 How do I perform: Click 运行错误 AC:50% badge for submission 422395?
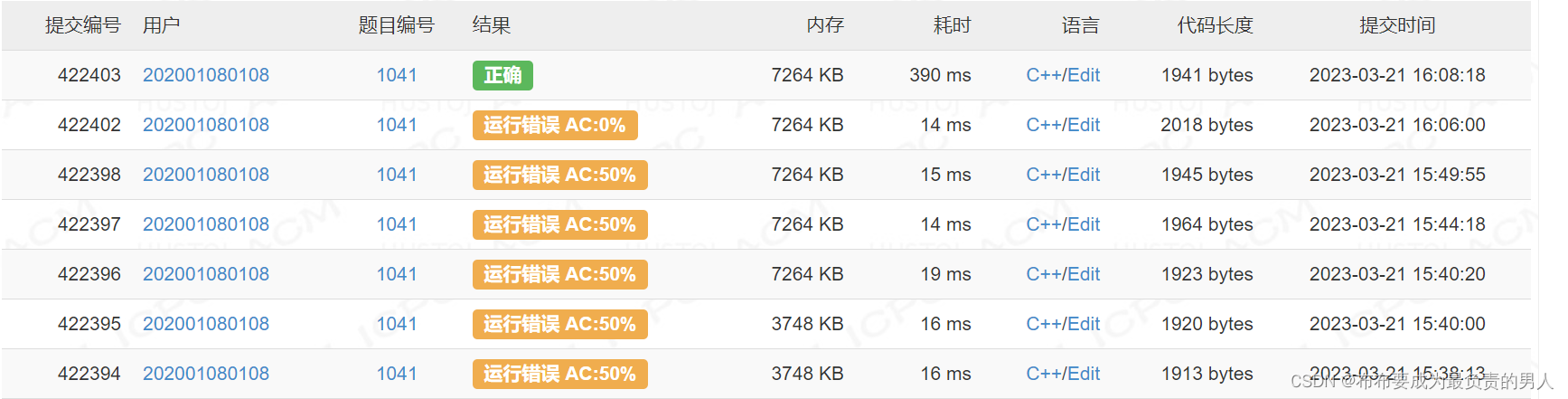[x=560, y=324]
